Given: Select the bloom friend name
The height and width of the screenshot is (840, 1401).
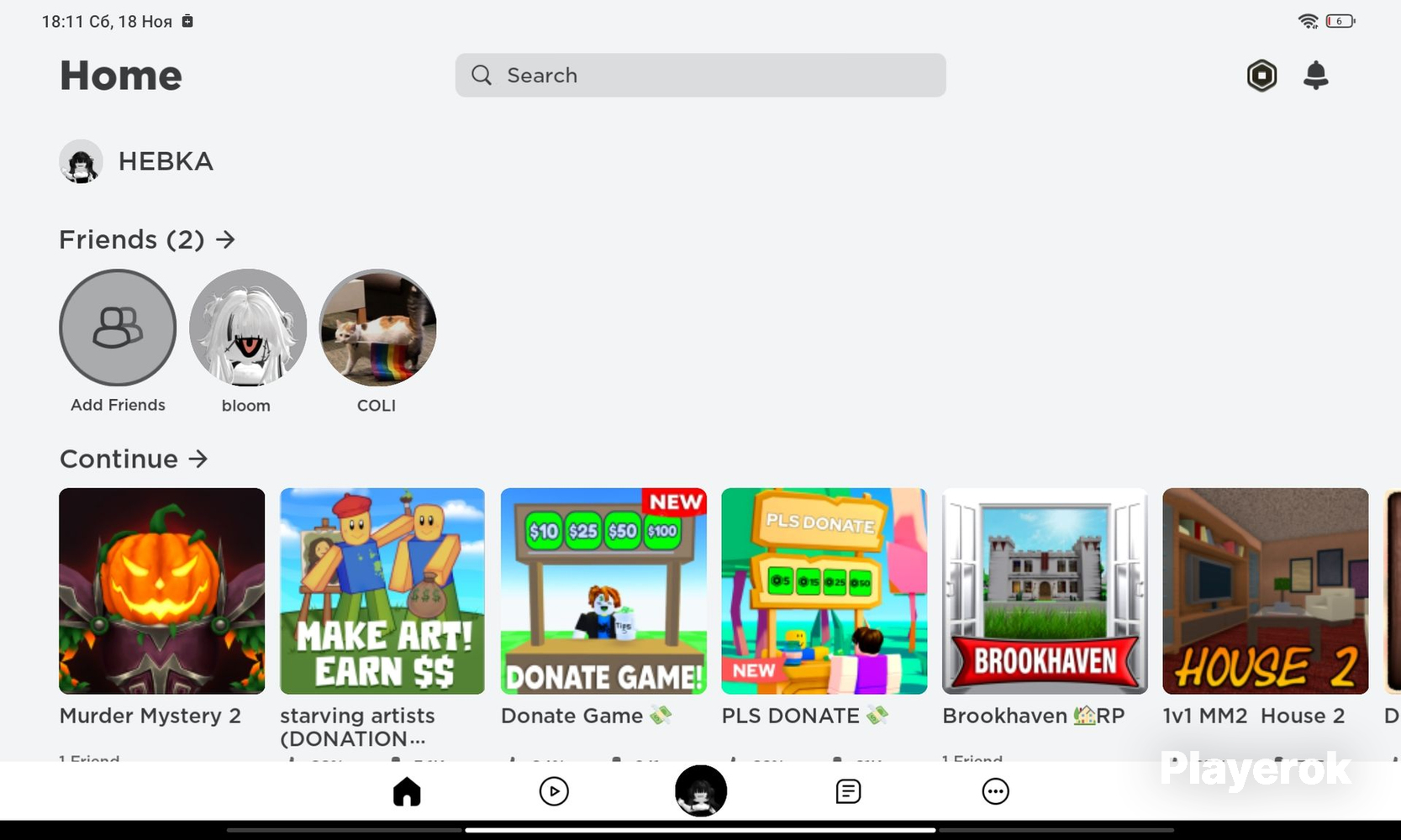Looking at the screenshot, I should (246, 406).
